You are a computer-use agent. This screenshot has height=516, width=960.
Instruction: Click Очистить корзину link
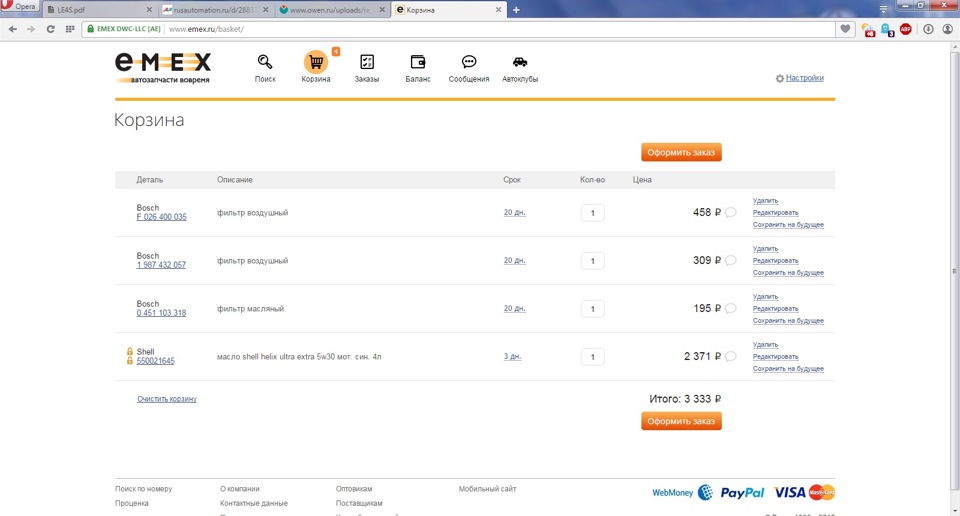[x=167, y=399]
